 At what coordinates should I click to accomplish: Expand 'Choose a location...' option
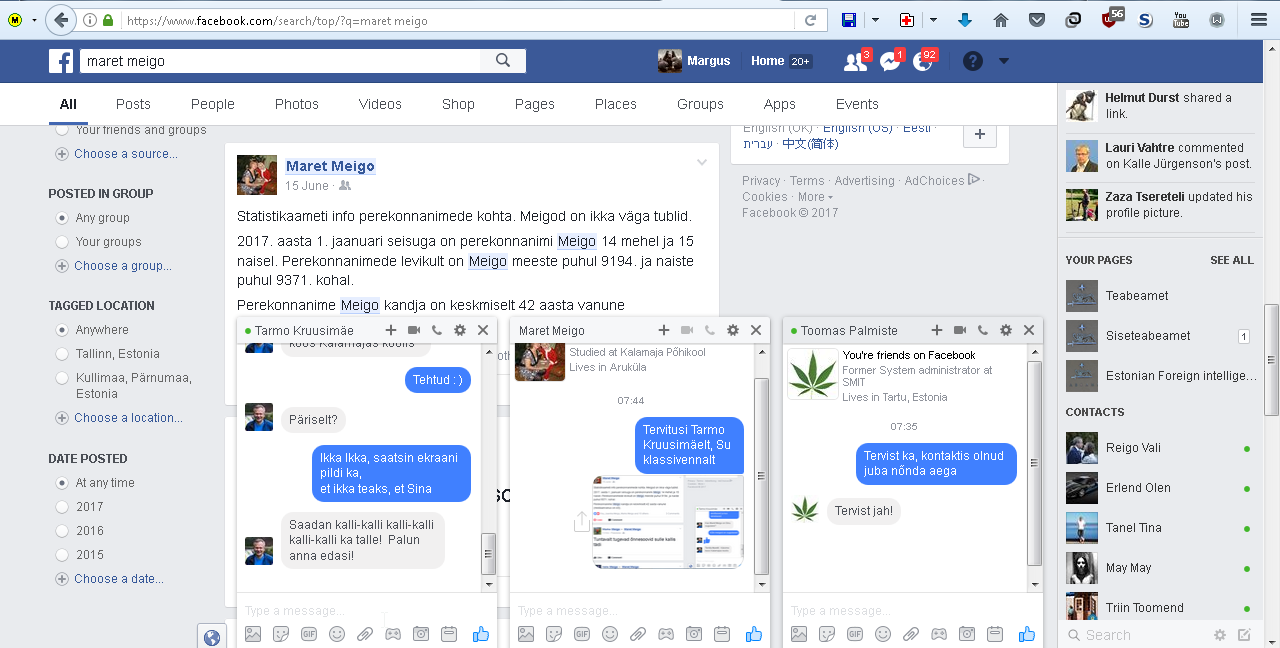point(119,418)
